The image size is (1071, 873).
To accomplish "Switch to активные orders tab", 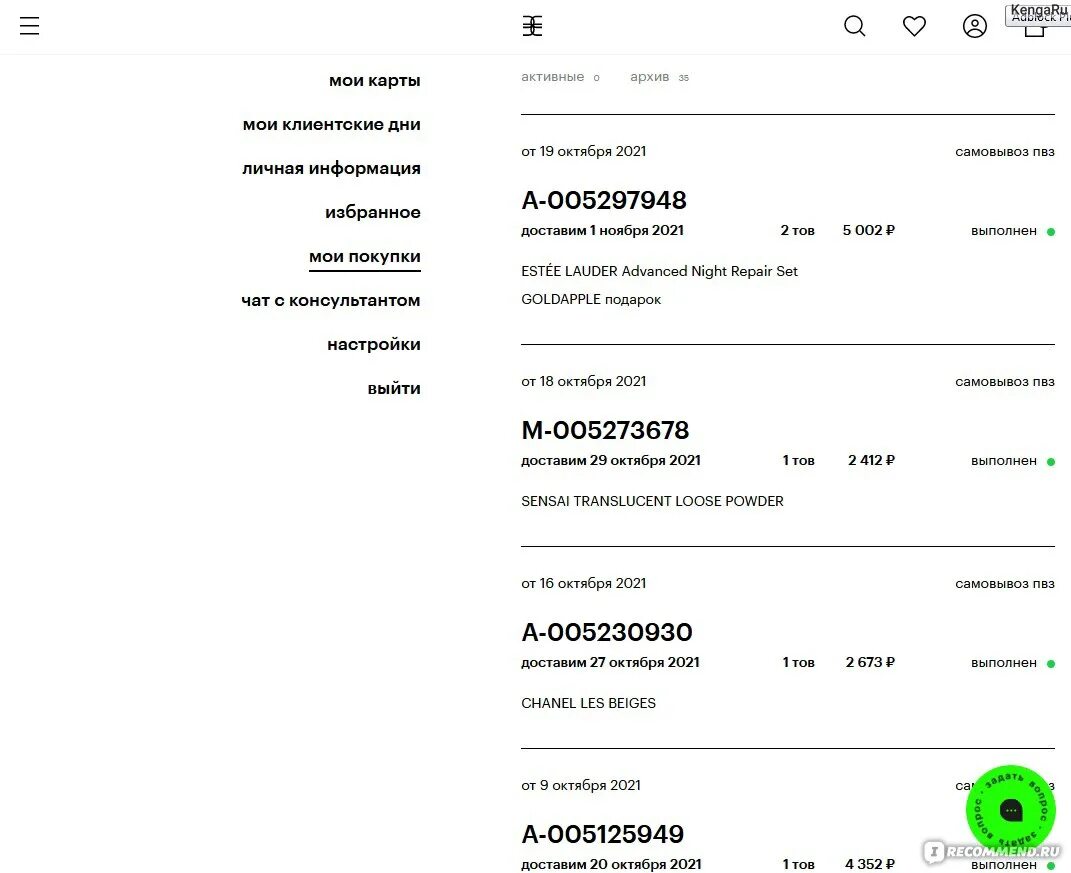I will 553,77.
